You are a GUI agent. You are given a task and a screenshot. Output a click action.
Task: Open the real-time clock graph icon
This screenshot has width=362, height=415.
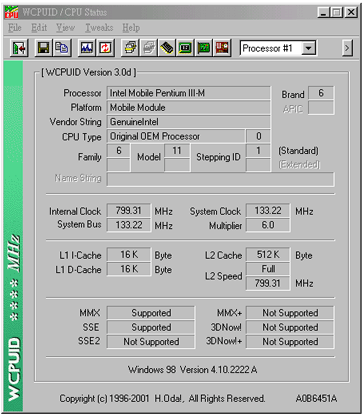(x=87, y=48)
